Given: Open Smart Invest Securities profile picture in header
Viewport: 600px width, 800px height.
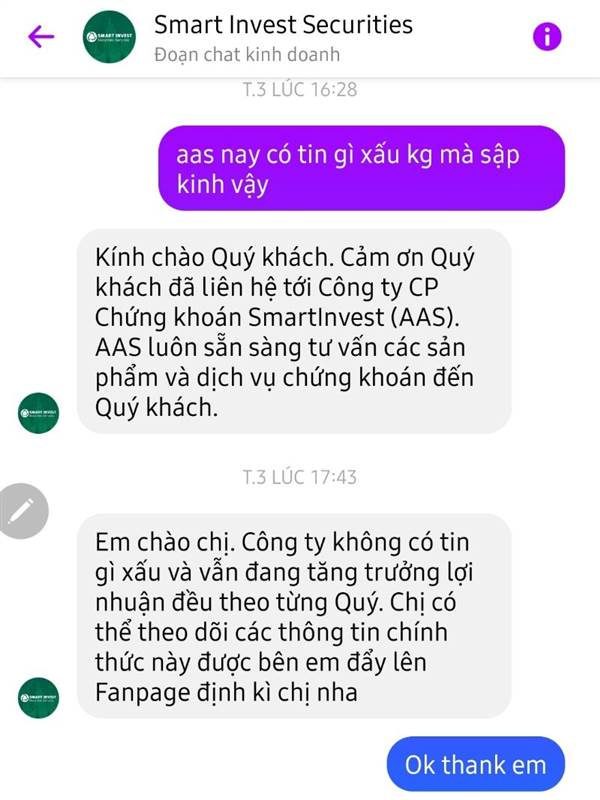Looking at the screenshot, I should pos(109,37).
